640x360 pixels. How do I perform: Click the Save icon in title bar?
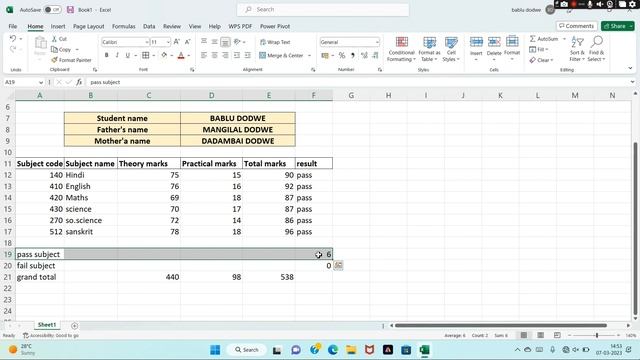click(70, 9)
